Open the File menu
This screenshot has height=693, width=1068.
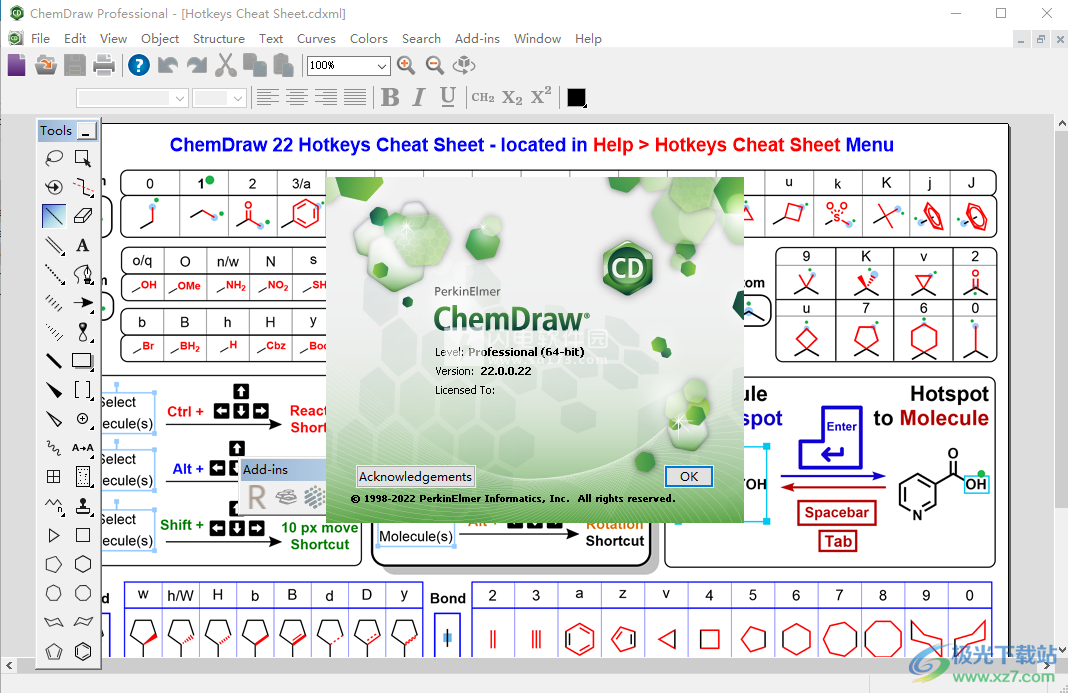[41, 39]
